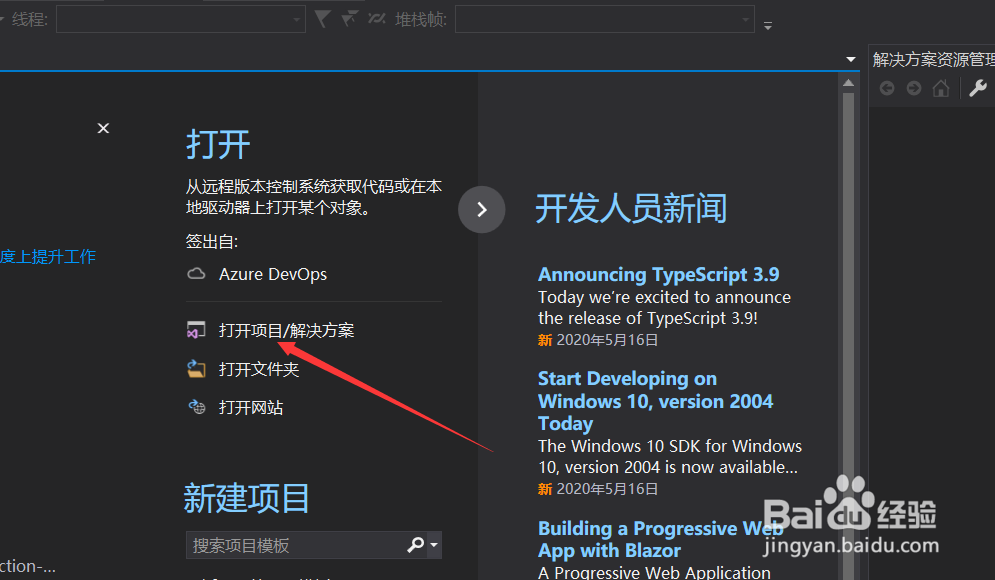This screenshot has width=995, height=580.
Task: Click the open project/solution icon
Action: coord(196,331)
